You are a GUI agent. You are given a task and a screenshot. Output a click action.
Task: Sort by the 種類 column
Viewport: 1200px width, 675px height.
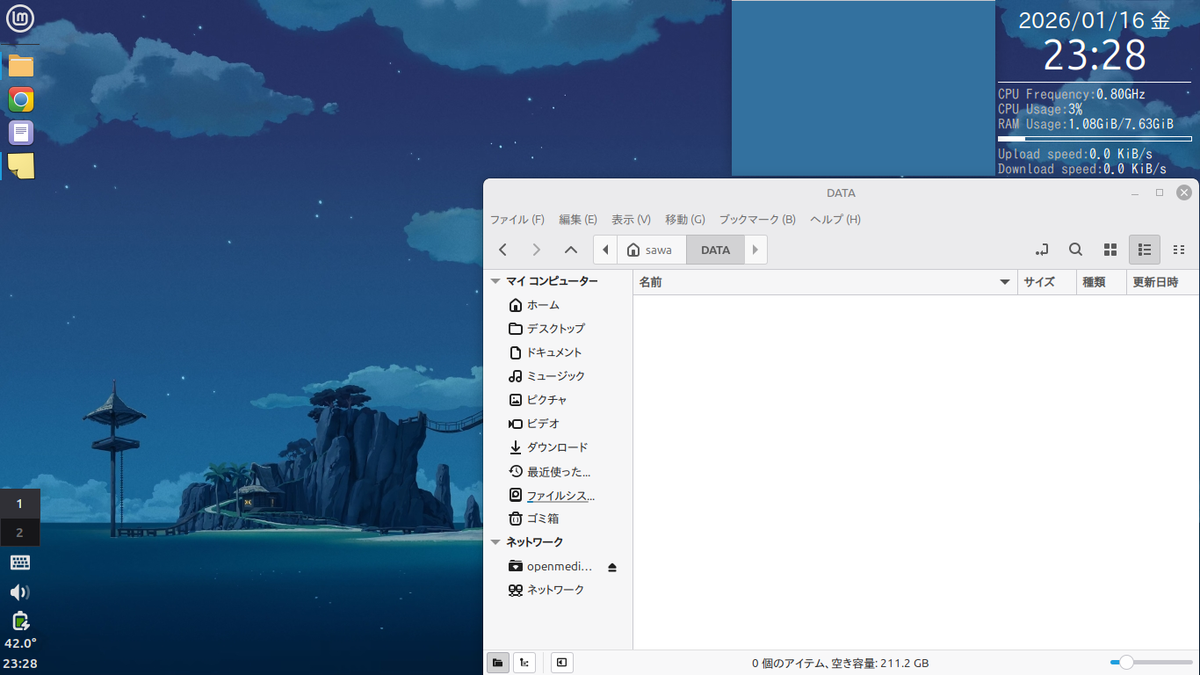point(1102,282)
